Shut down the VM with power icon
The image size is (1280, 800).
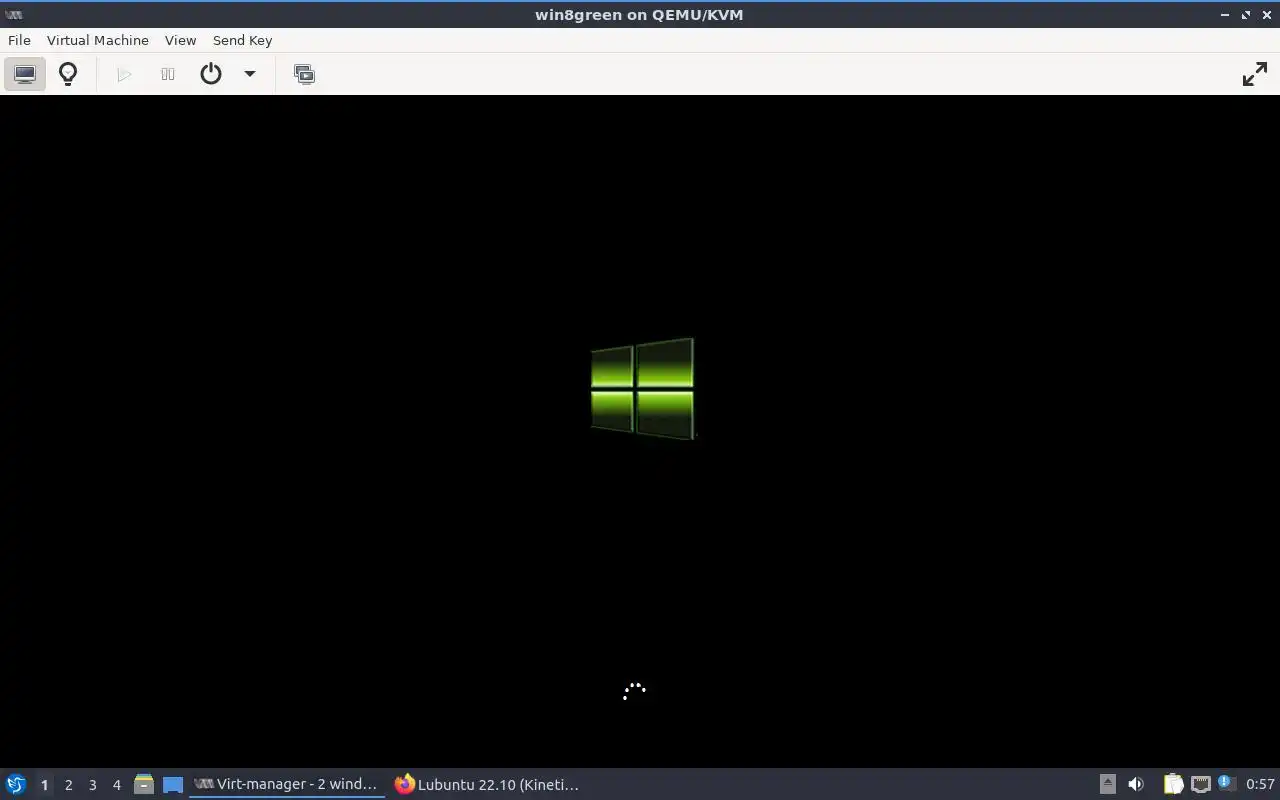click(211, 74)
